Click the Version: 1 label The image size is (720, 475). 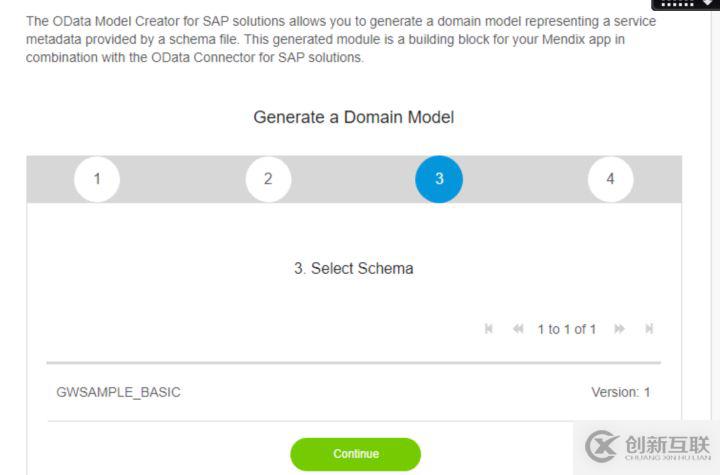pos(620,392)
